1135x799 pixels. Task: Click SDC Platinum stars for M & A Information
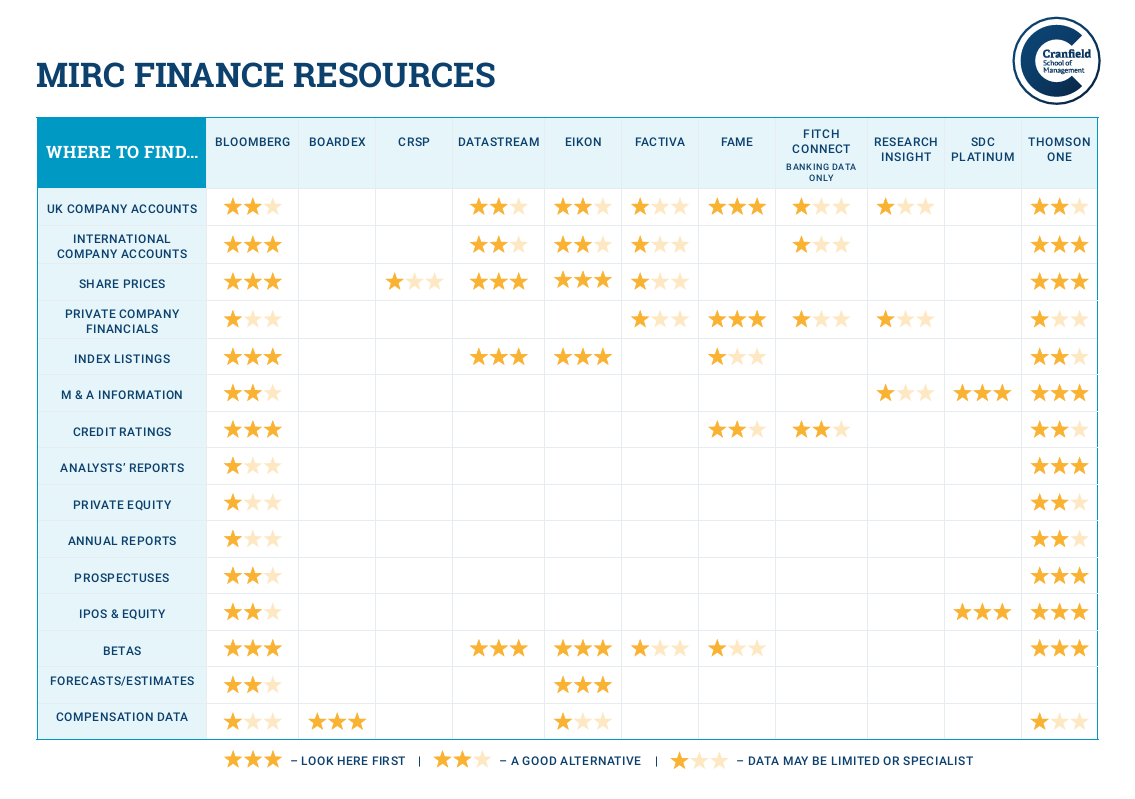982,394
